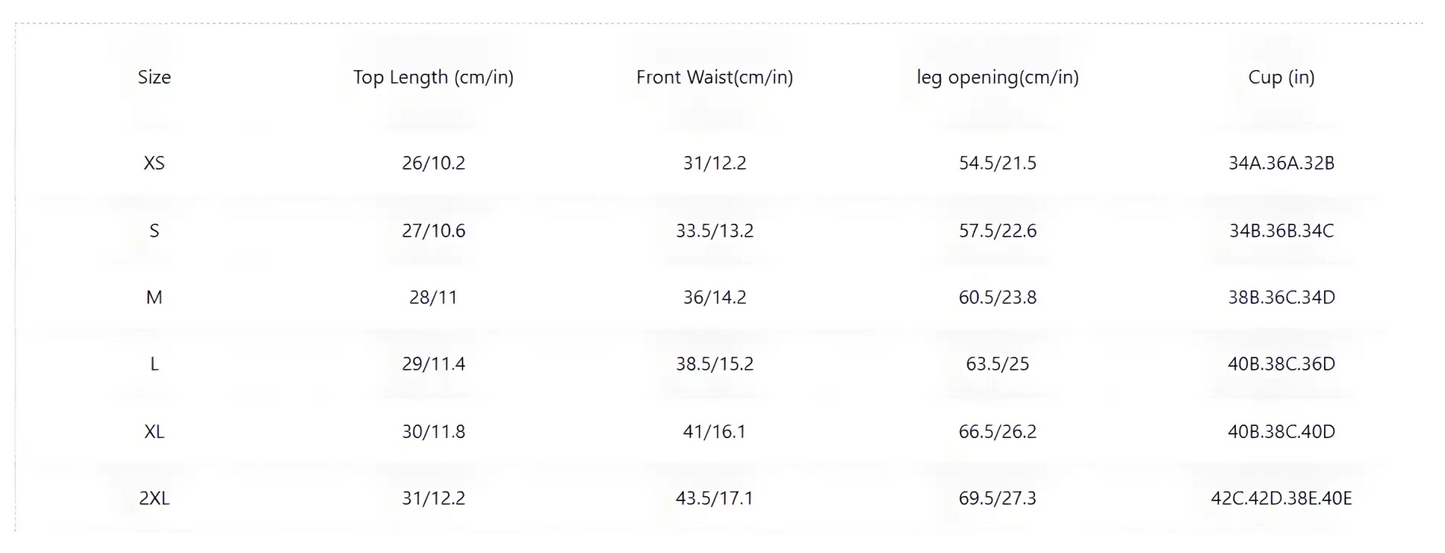The image size is (1445, 553).
Task: Select the S size row label
Action: point(154,231)
